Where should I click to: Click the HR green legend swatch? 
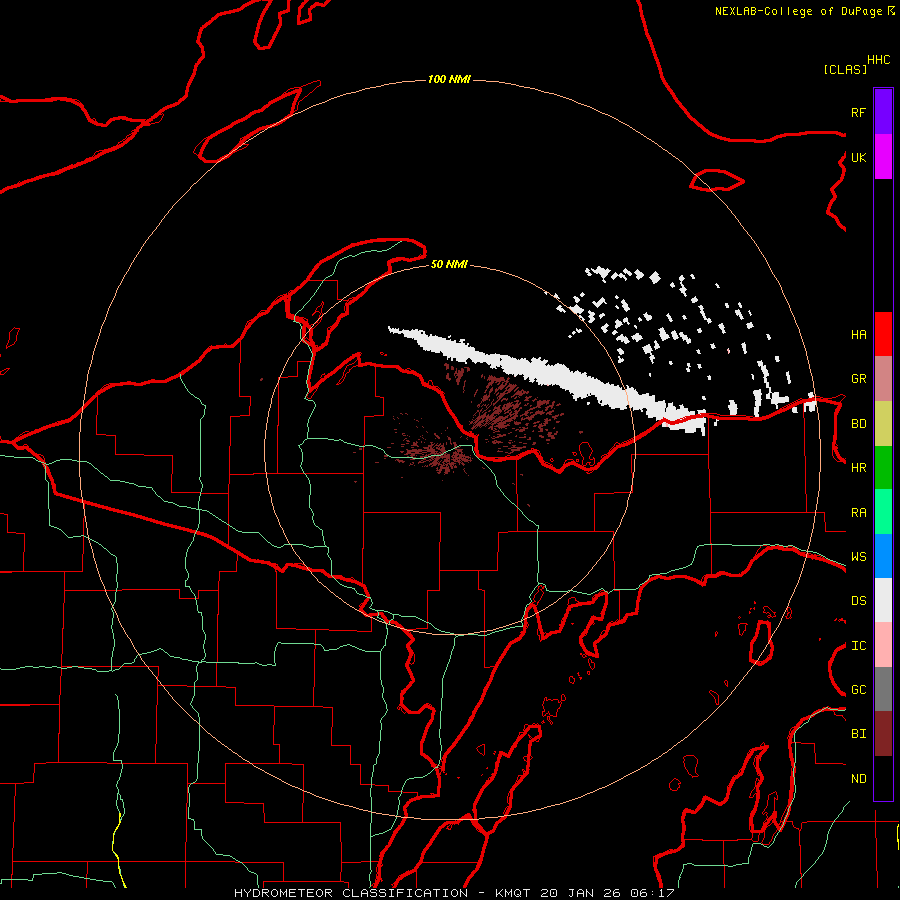coord(883,468)
